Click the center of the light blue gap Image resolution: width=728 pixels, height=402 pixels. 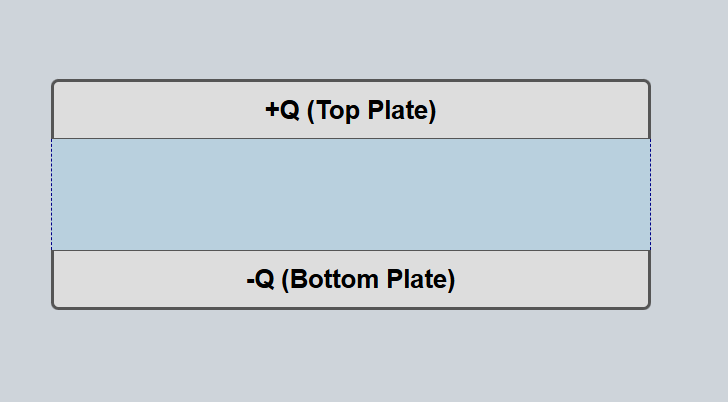(x=351, y=195)
